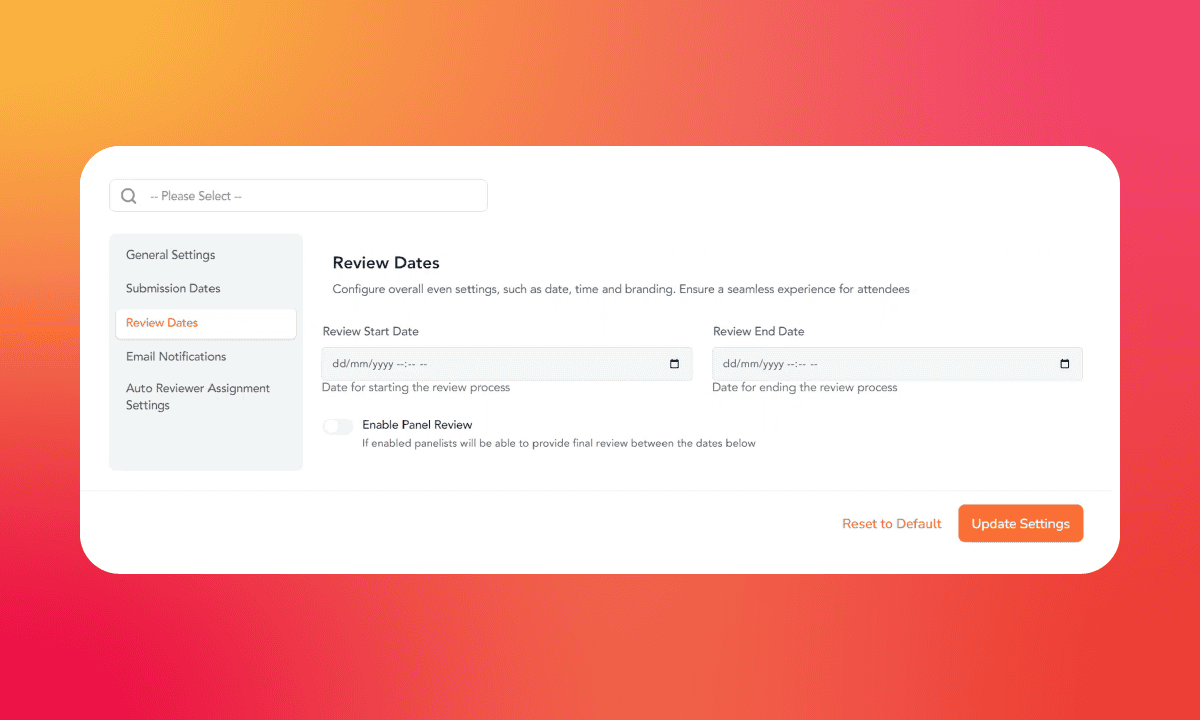Switch to Auto Reviewer Assignment Settings

click(198, 397)
